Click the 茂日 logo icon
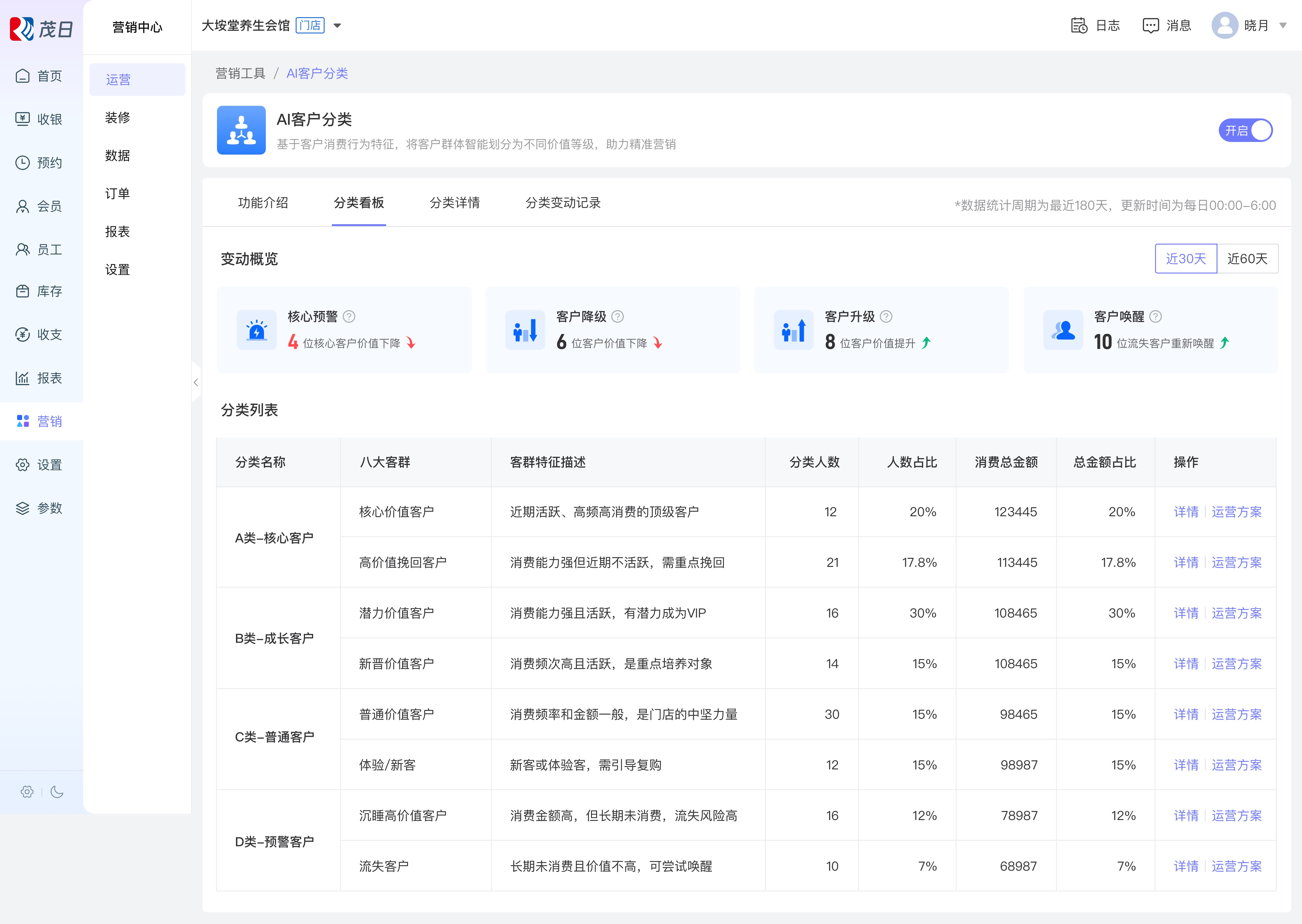Viewport: 1302px width, 924px height. coord(22,28)
